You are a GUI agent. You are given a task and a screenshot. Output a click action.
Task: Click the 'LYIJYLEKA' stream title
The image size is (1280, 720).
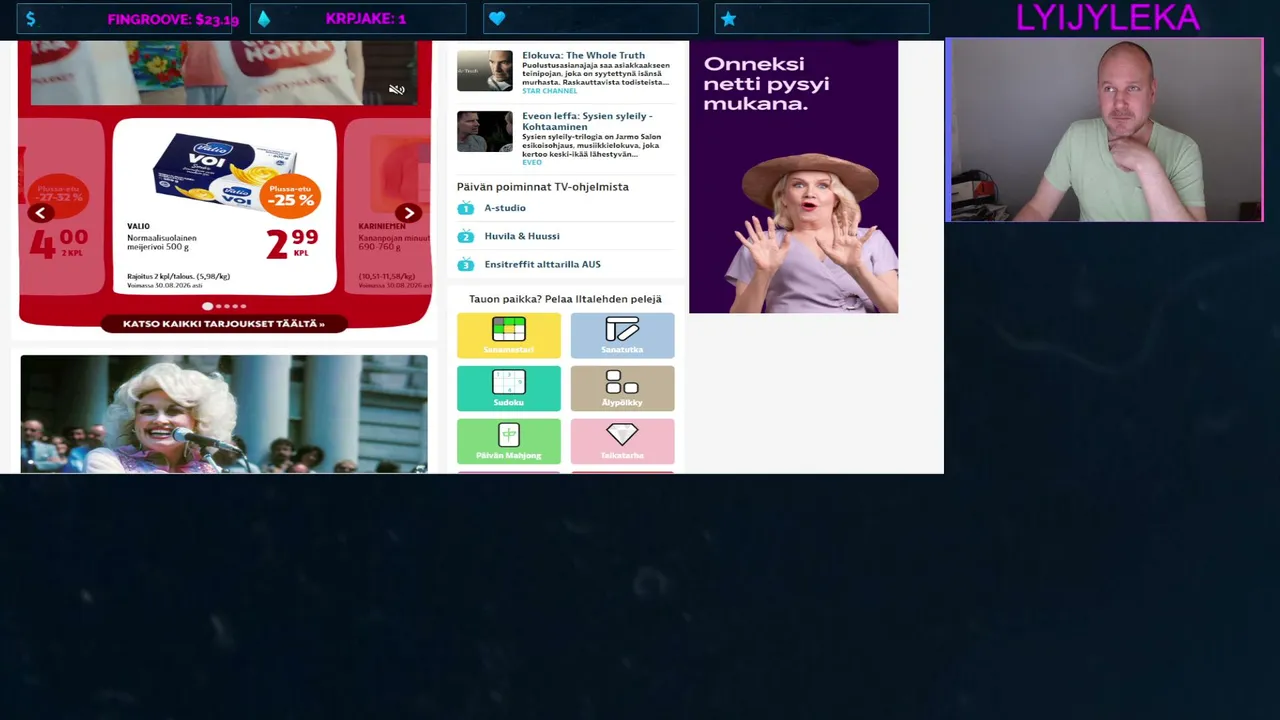pos(1108,18)
